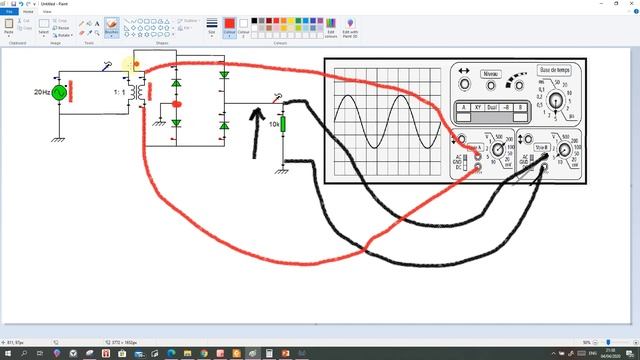Select the Fill with colour bucket tool
This screenshot has width=640, height=360.
89,24
